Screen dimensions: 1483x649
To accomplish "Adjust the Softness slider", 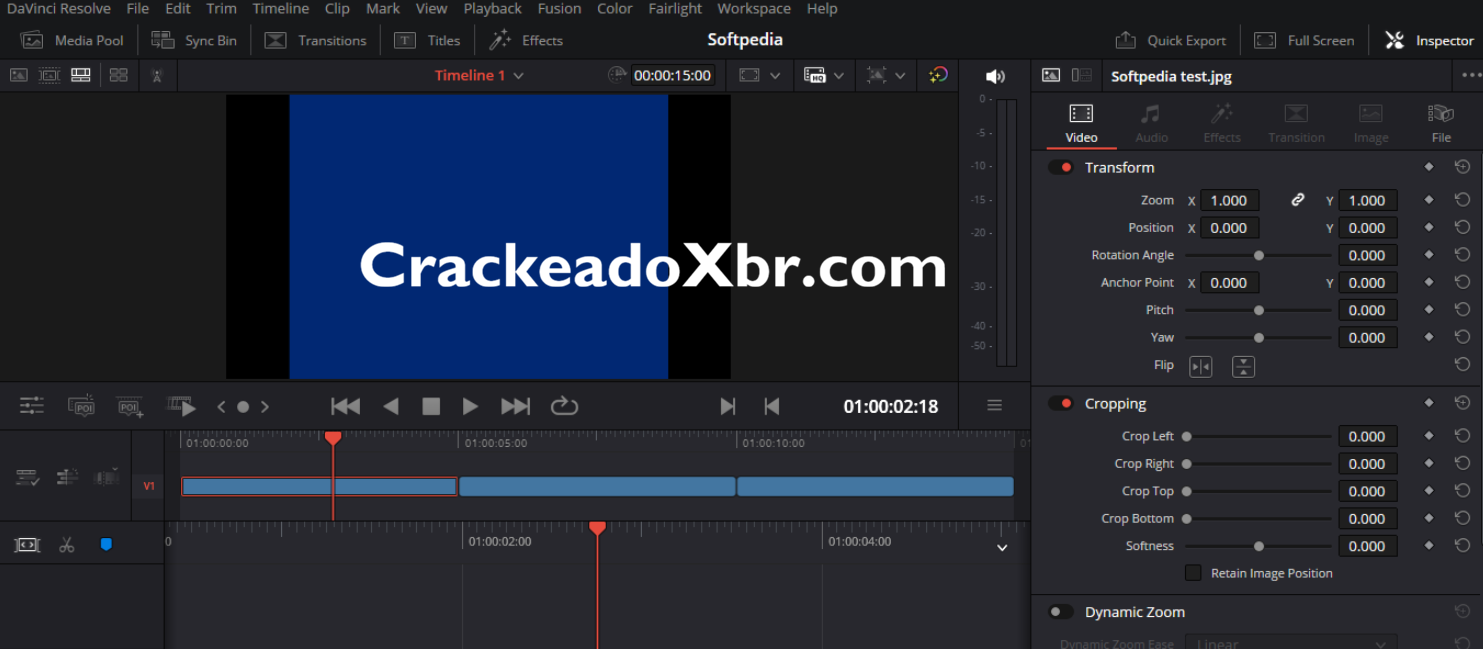I will (x=1258, y=546).
